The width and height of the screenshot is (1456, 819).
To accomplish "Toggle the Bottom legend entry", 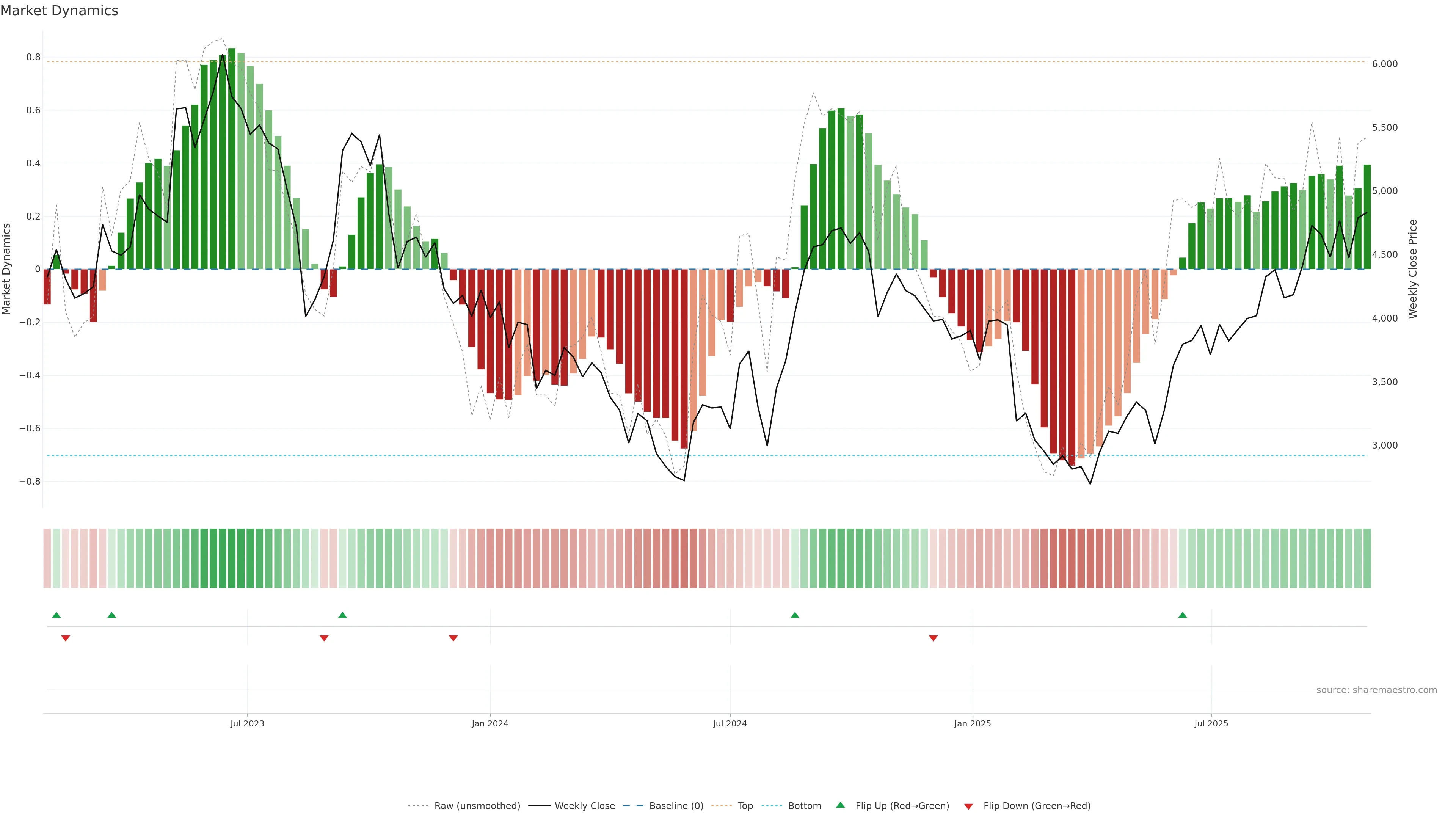I will pos(804,806).
